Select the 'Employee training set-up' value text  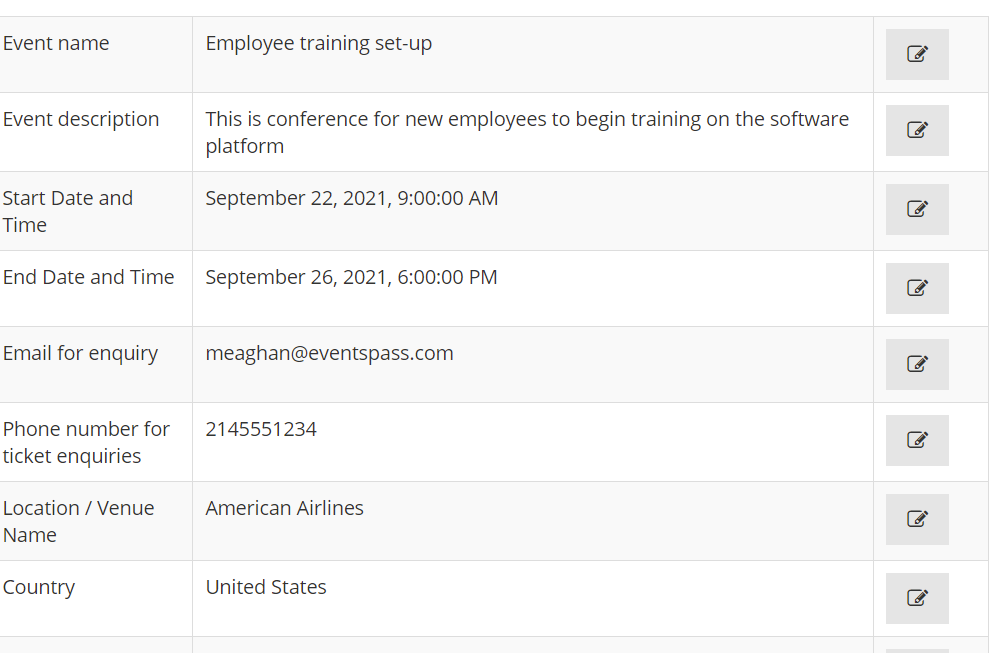(x=319, y=44)
